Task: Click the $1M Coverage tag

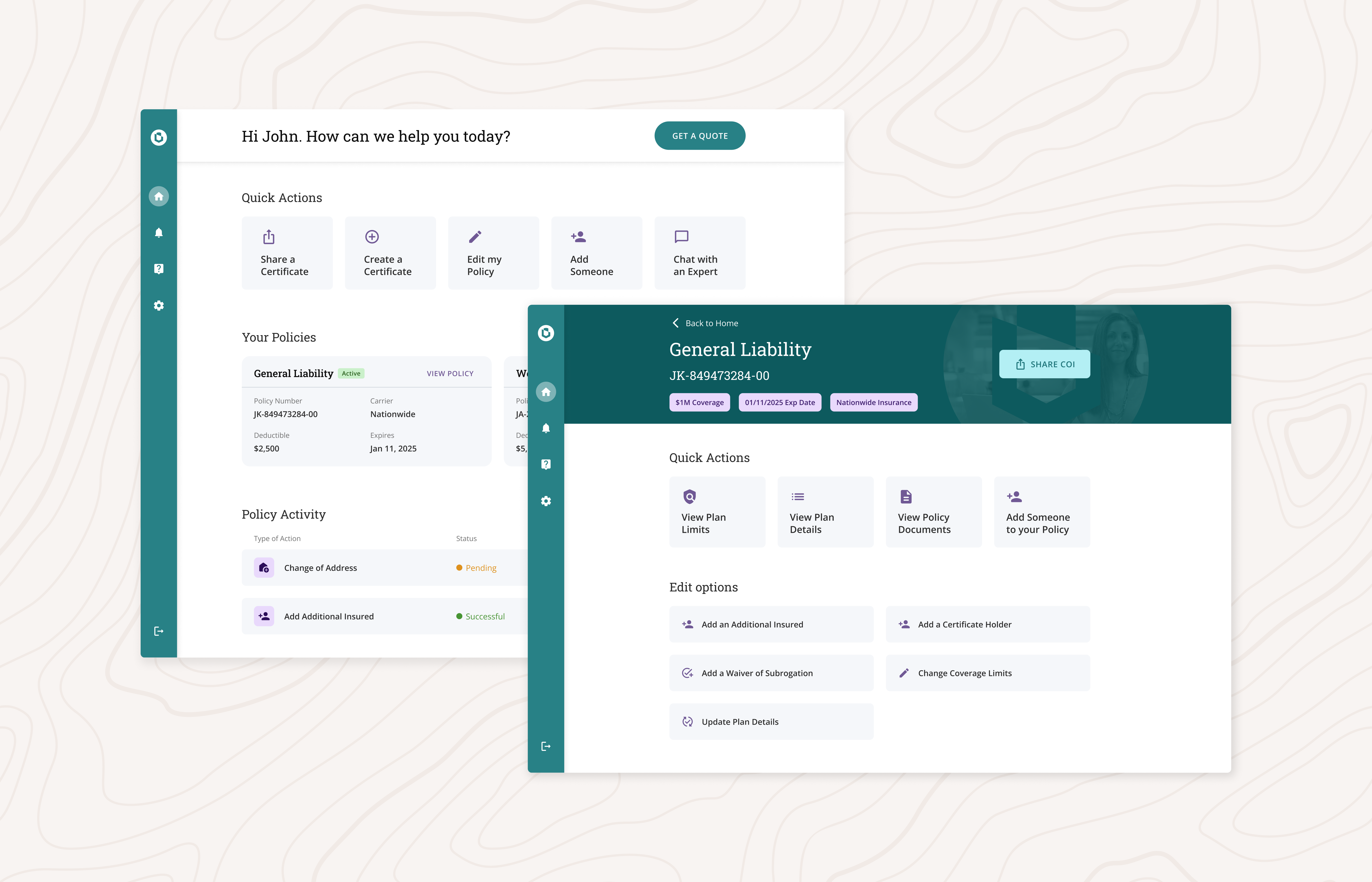Action: pyautogui.click(x=700, y=402)
